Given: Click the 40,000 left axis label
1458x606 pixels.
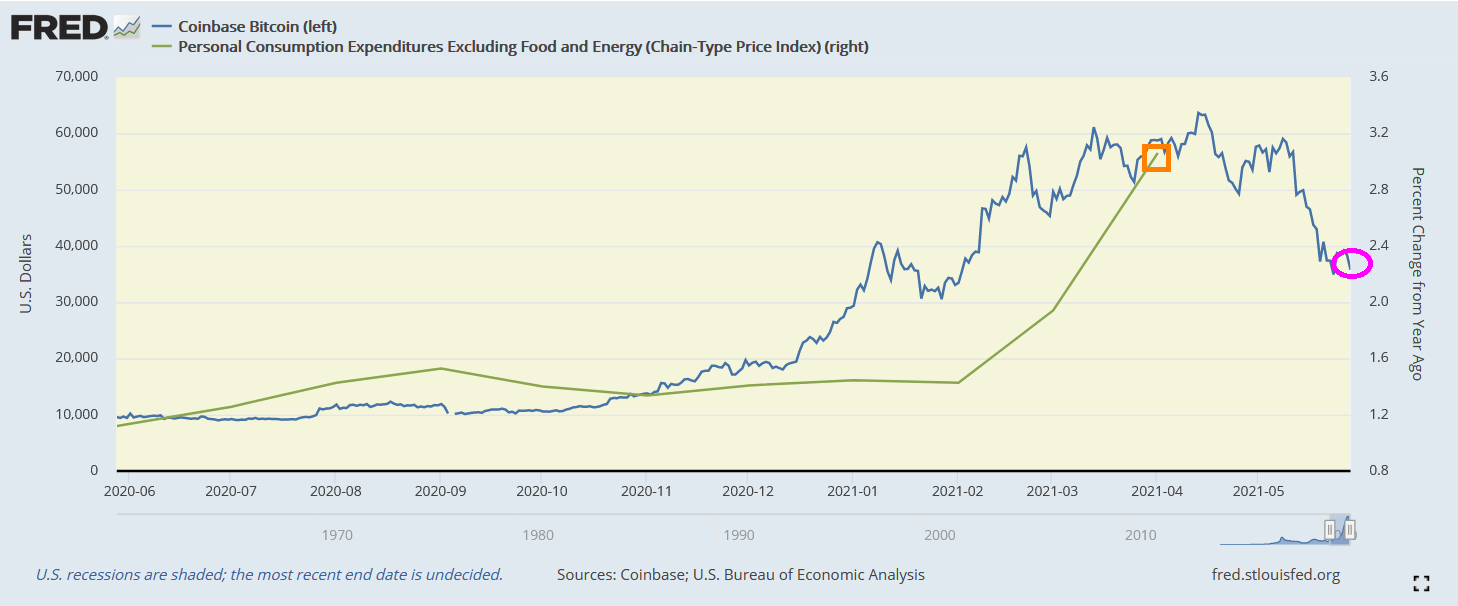Looking at the screenshot, I should click(76, 246).
